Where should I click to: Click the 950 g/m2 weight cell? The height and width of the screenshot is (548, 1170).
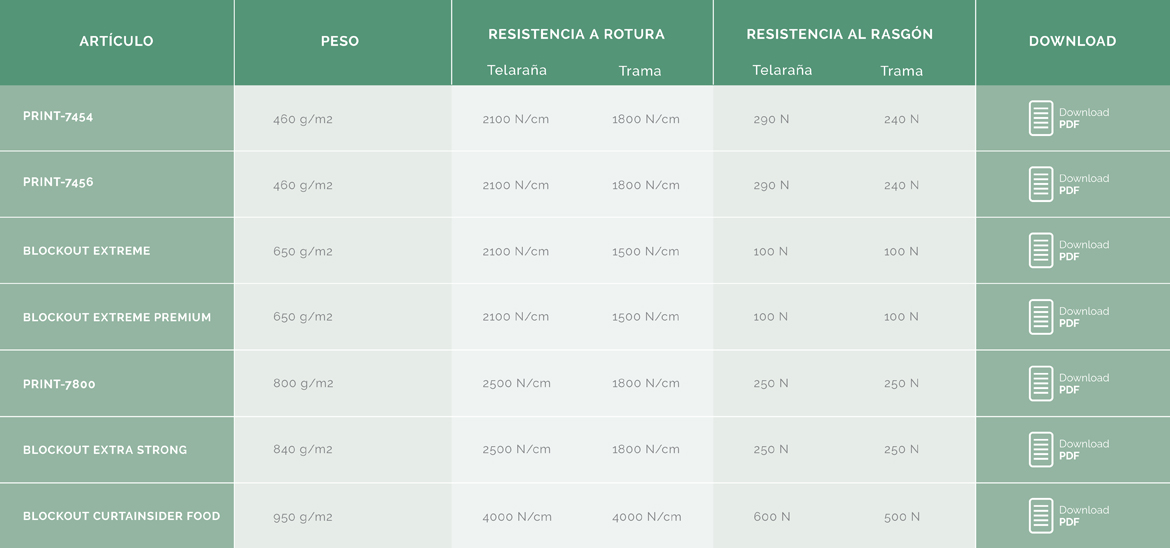[x=303, y=517]
